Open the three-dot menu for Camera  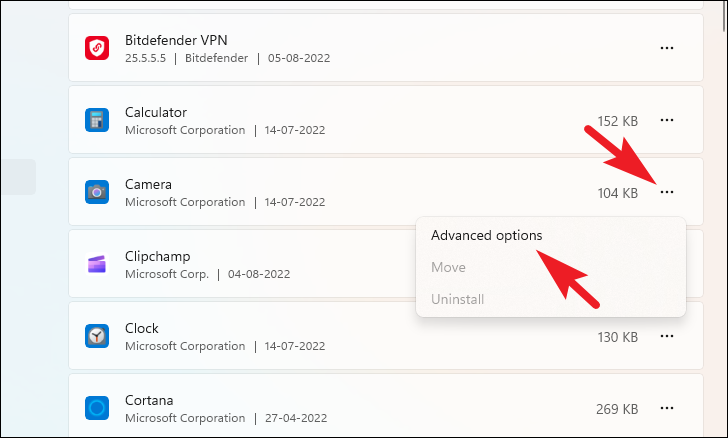point(667,192)
